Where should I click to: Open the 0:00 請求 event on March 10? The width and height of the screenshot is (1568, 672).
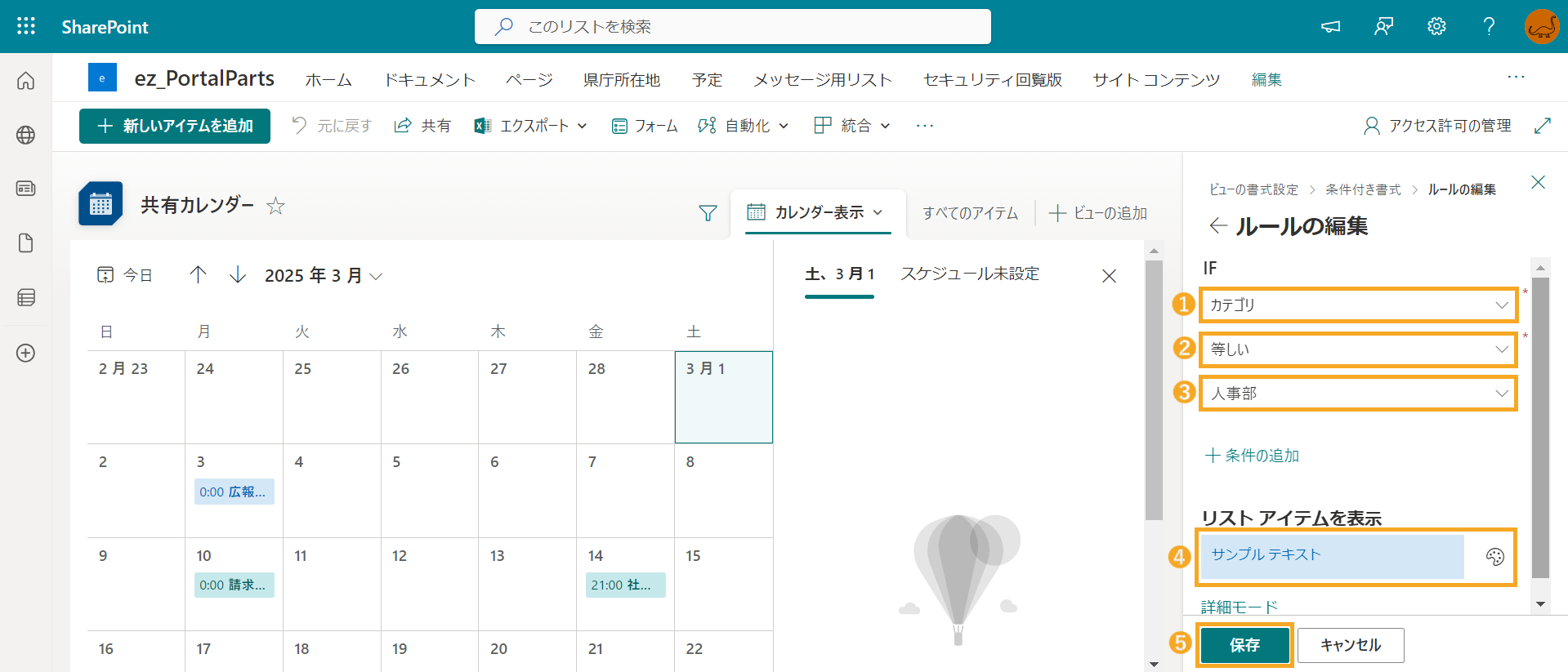pyautogui.click(x=234, y=585)
